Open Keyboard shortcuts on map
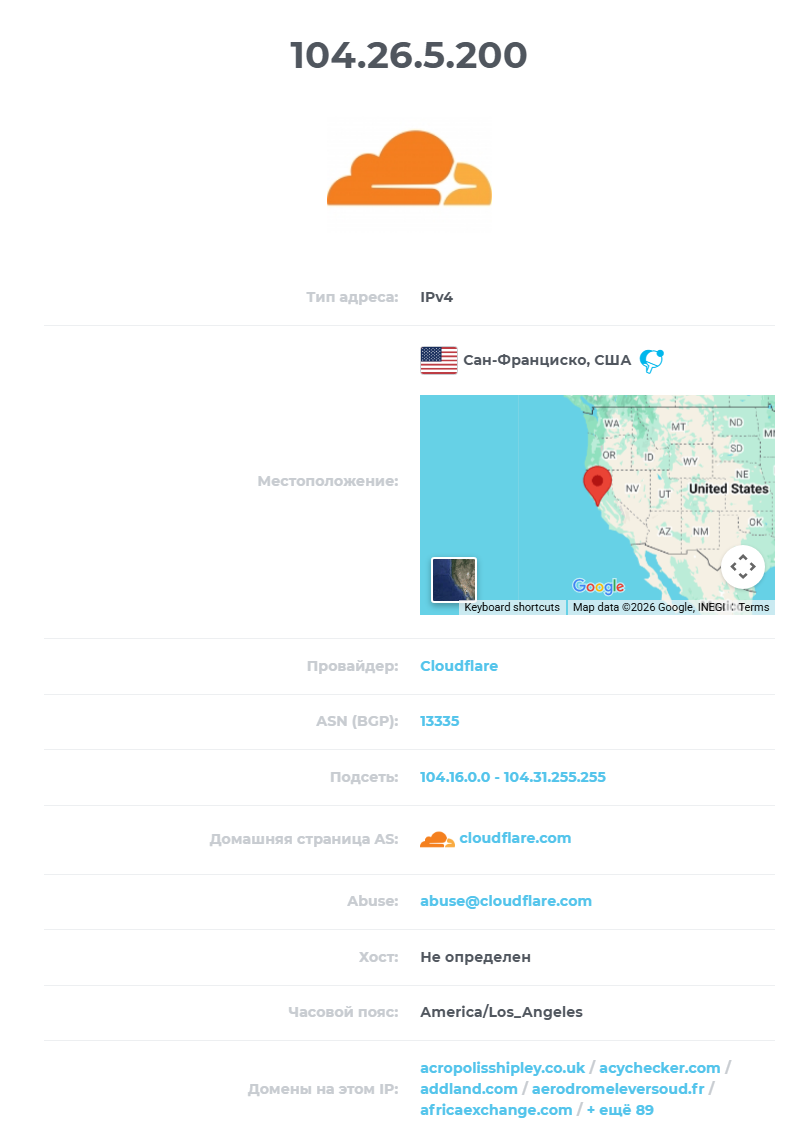This screenshot has height=1148, width=810. [512, 607]
